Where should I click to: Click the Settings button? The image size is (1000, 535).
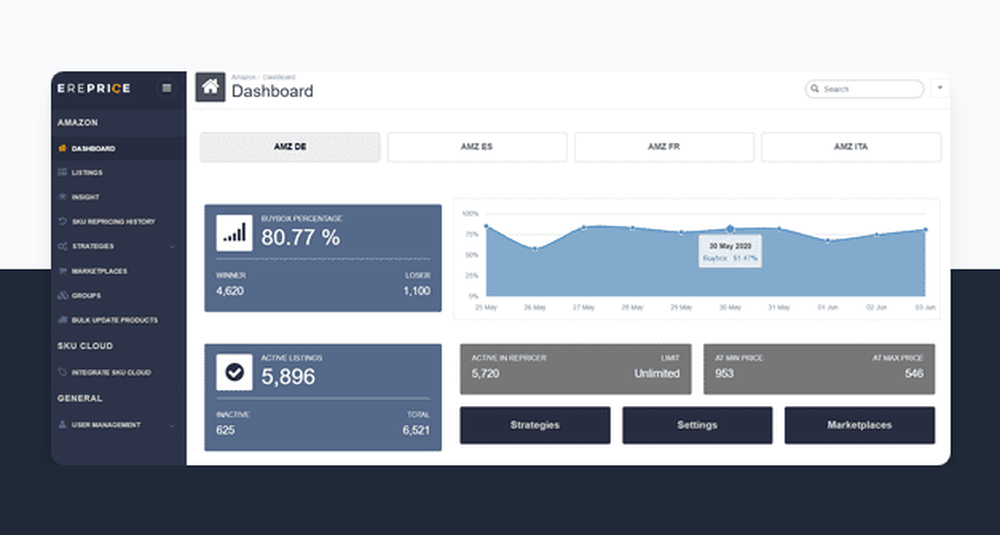tap(697, 425)
